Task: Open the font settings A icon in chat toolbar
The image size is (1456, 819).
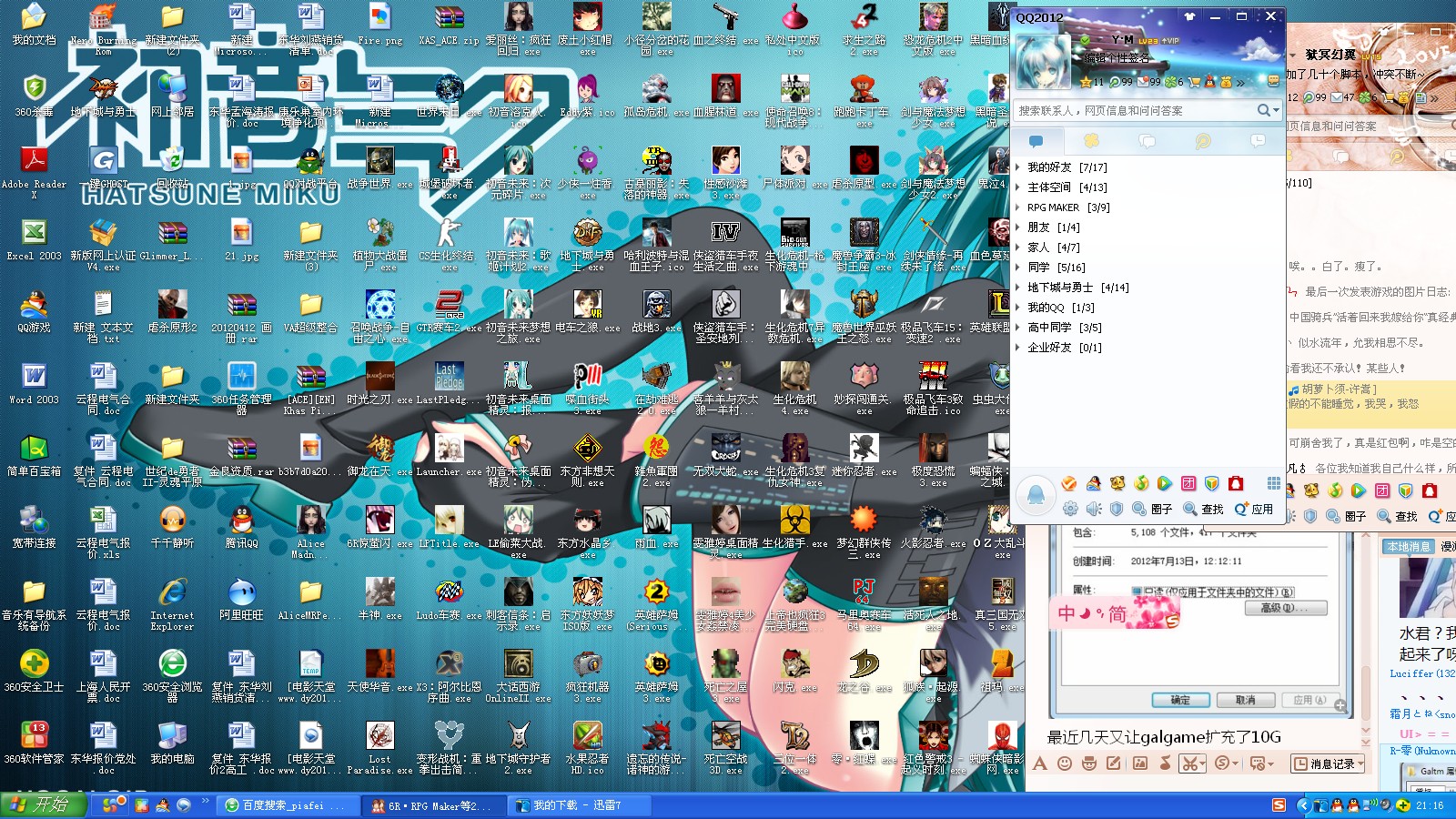Action: (x=1039, y=763)
